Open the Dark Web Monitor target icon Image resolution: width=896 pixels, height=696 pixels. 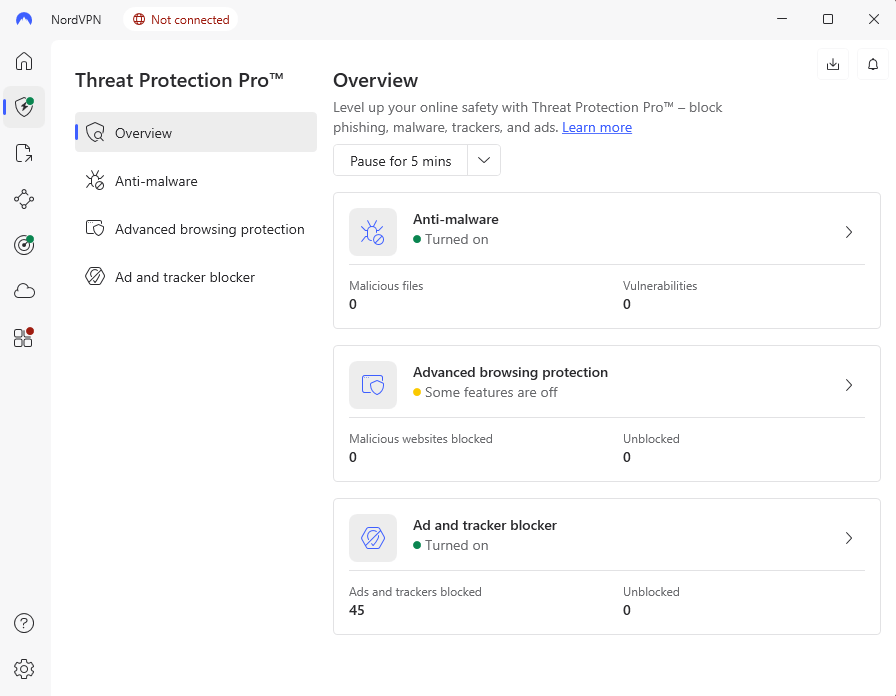(24, 245)
